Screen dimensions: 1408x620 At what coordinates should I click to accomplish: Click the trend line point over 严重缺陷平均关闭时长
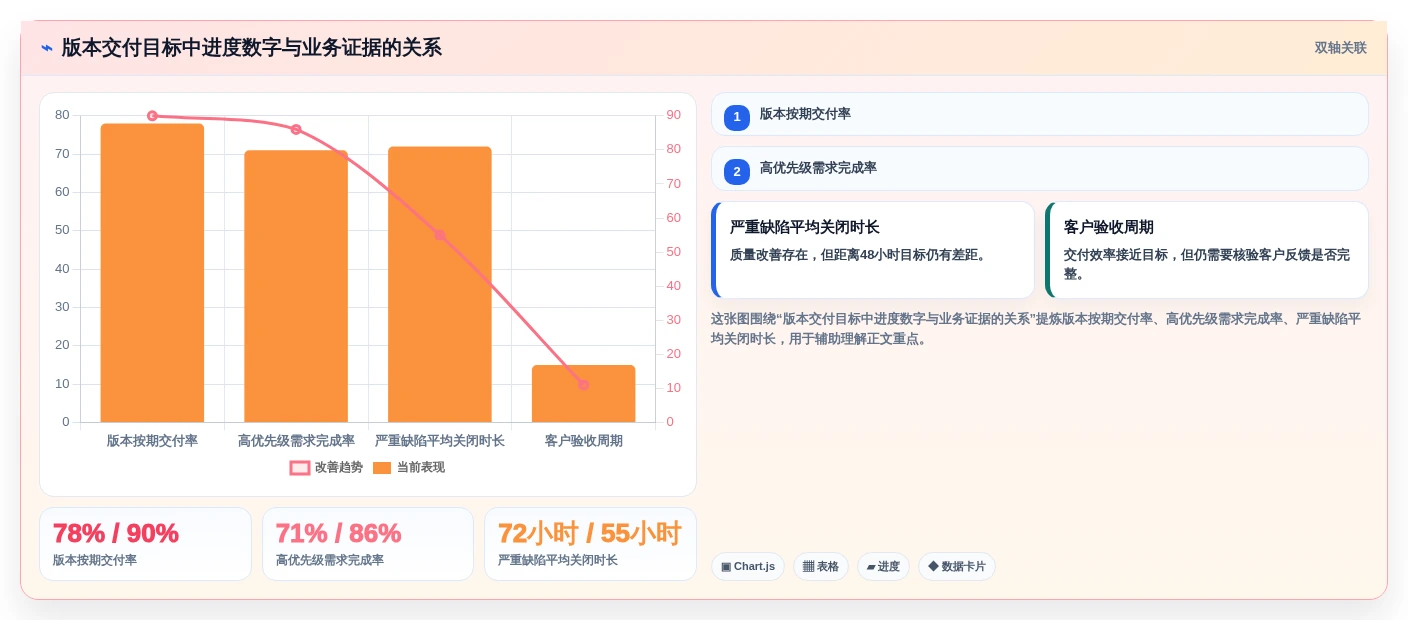tap(440, 235)
